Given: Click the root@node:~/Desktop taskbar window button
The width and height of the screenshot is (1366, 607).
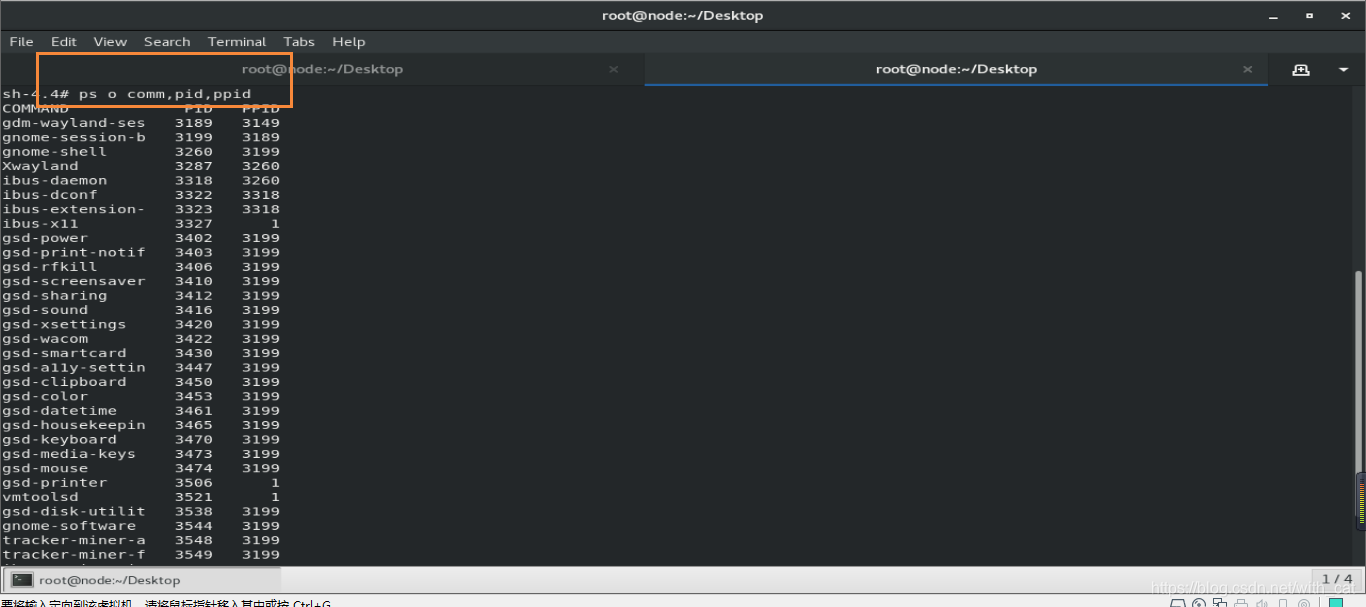Looking at the screenshot, I should [x=142, y=580].
